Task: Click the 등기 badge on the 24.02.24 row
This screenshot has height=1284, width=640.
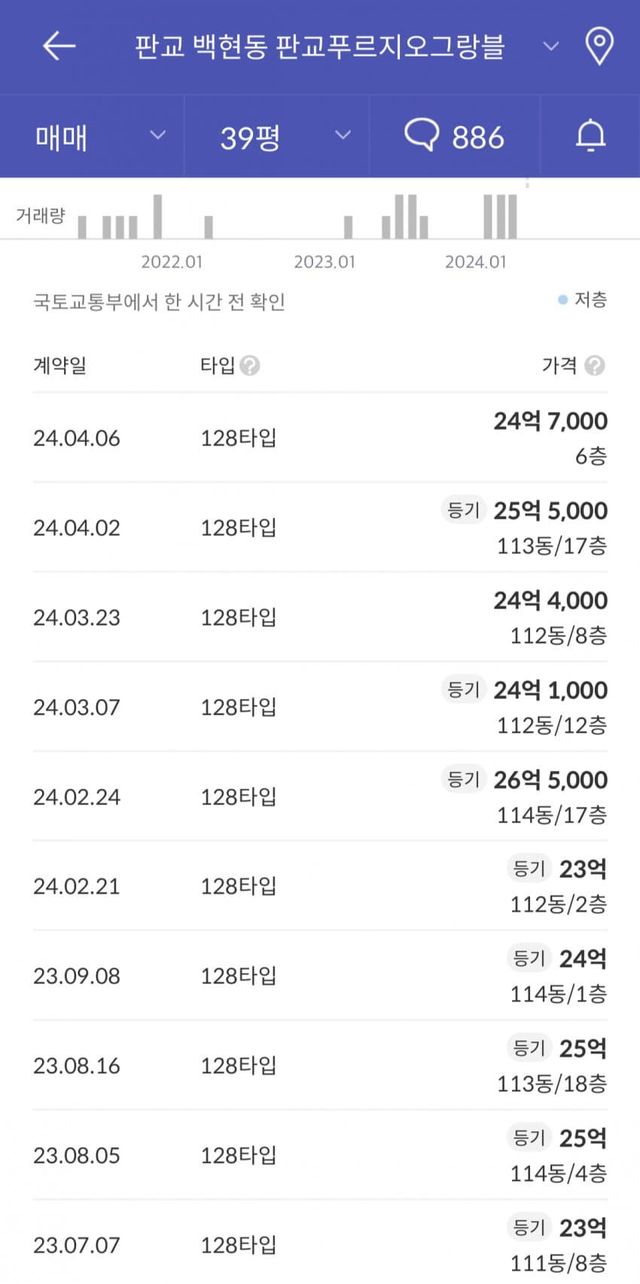Action: click(x=463, y=779)
